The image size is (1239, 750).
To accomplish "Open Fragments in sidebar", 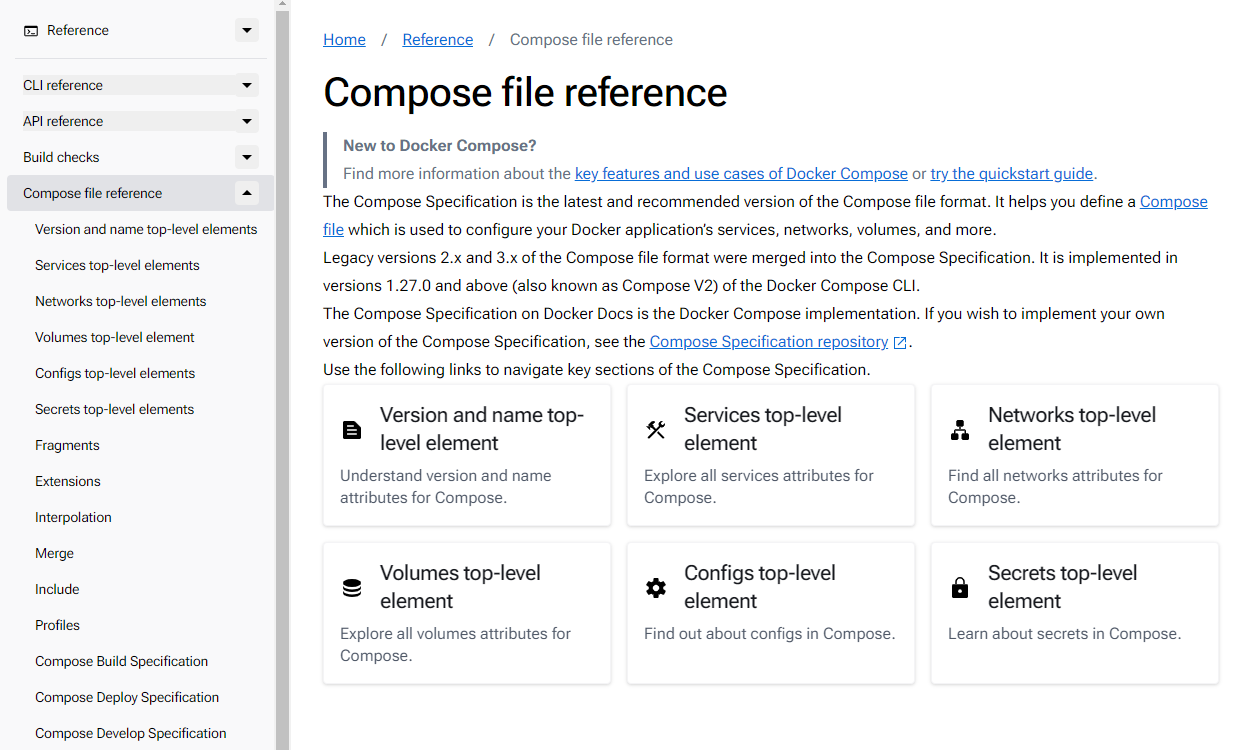I will 67,445.
